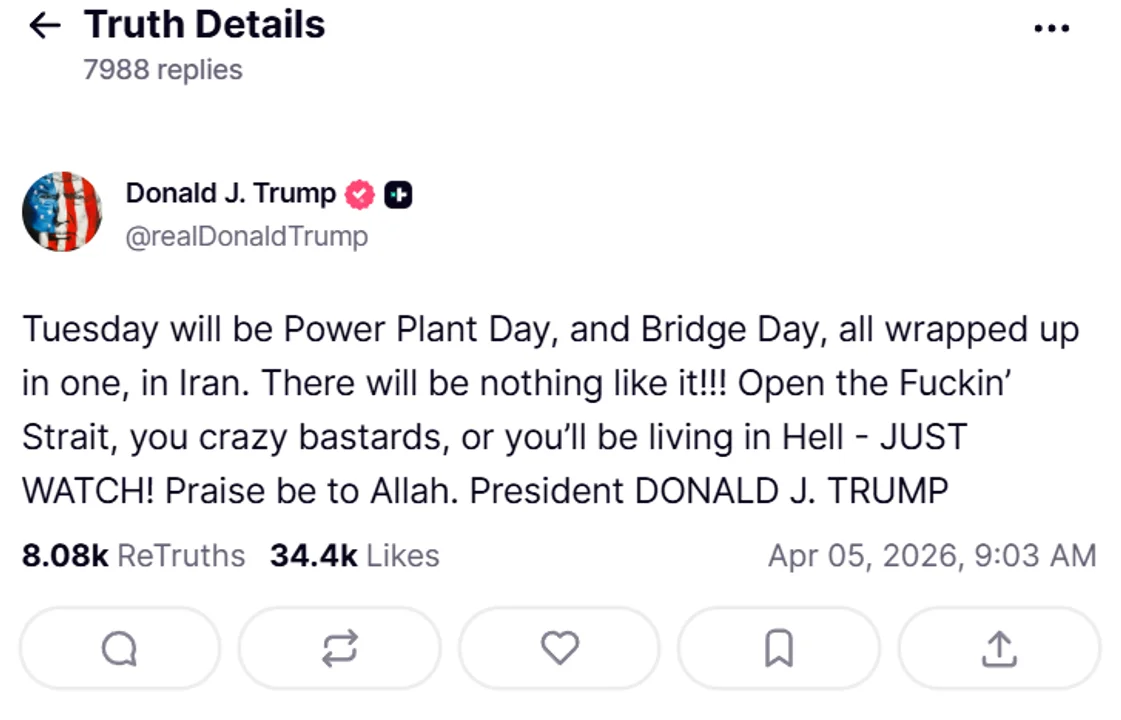Click the red verified checkmark badge
The height and width of the screenshot is (720, 1121).
point(360,194)
